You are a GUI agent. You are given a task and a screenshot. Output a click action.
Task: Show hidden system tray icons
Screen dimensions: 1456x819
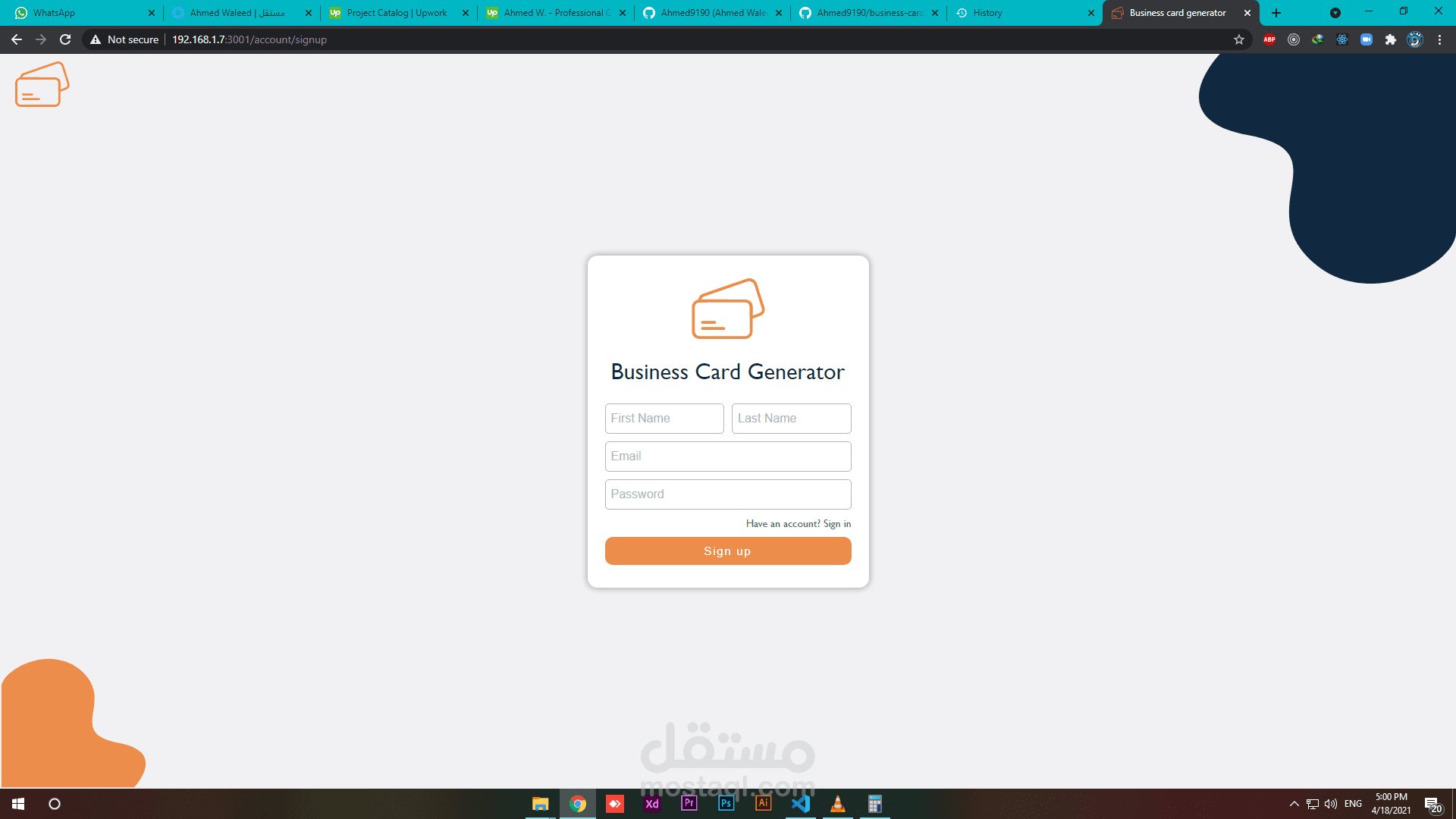tap(1294, 804)
